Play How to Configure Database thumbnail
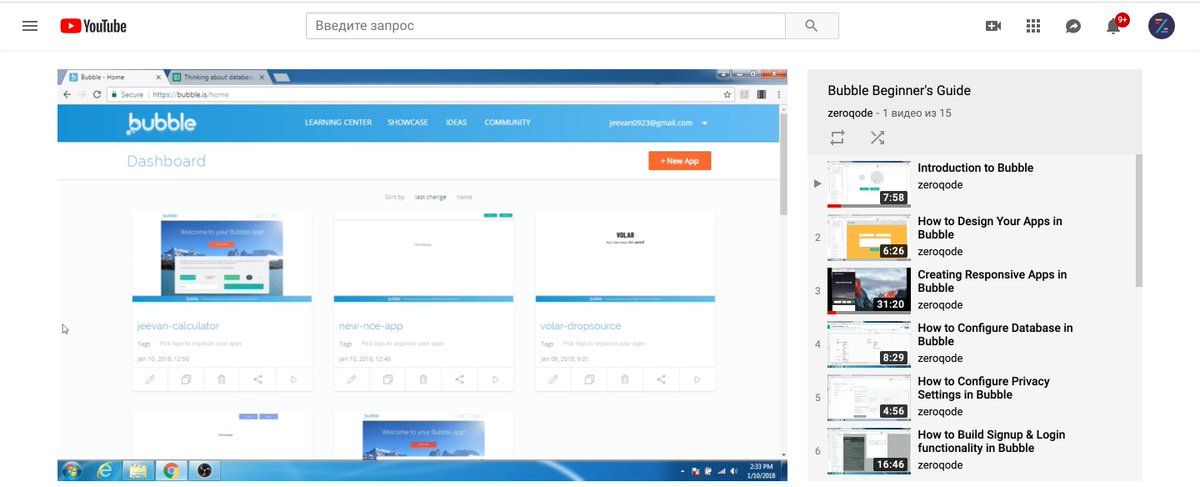The height and width of the screenshot is (487, 1200). pos(869,343)
